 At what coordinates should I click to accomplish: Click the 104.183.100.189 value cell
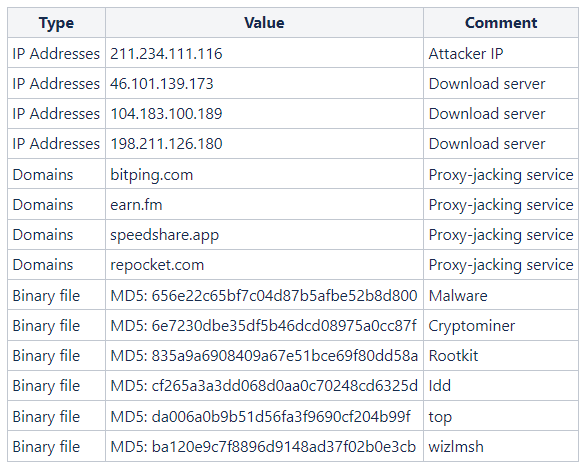pyautogui.click(x=264, y=114)
